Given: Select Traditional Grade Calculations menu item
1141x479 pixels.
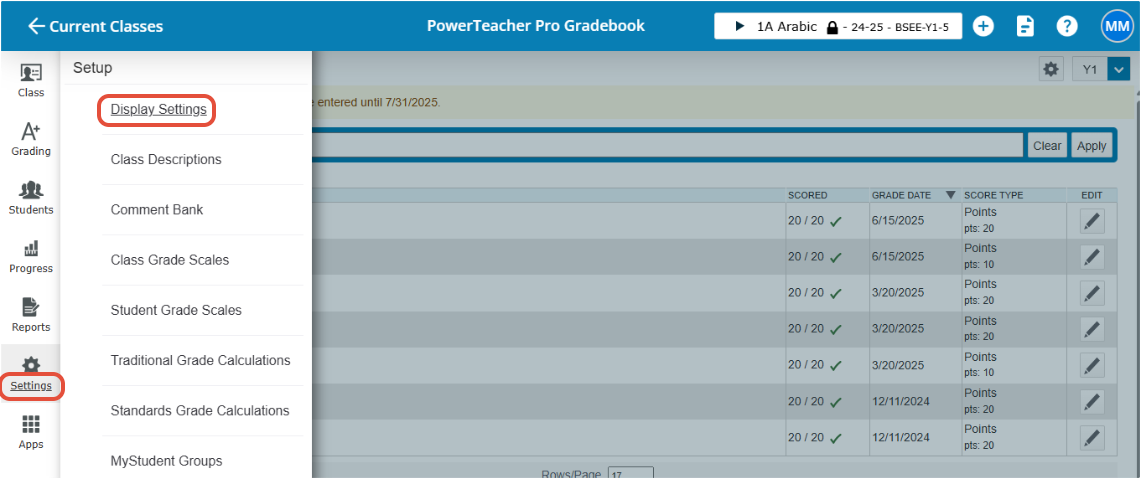Looking at the screenshot, I should (200, 360).
